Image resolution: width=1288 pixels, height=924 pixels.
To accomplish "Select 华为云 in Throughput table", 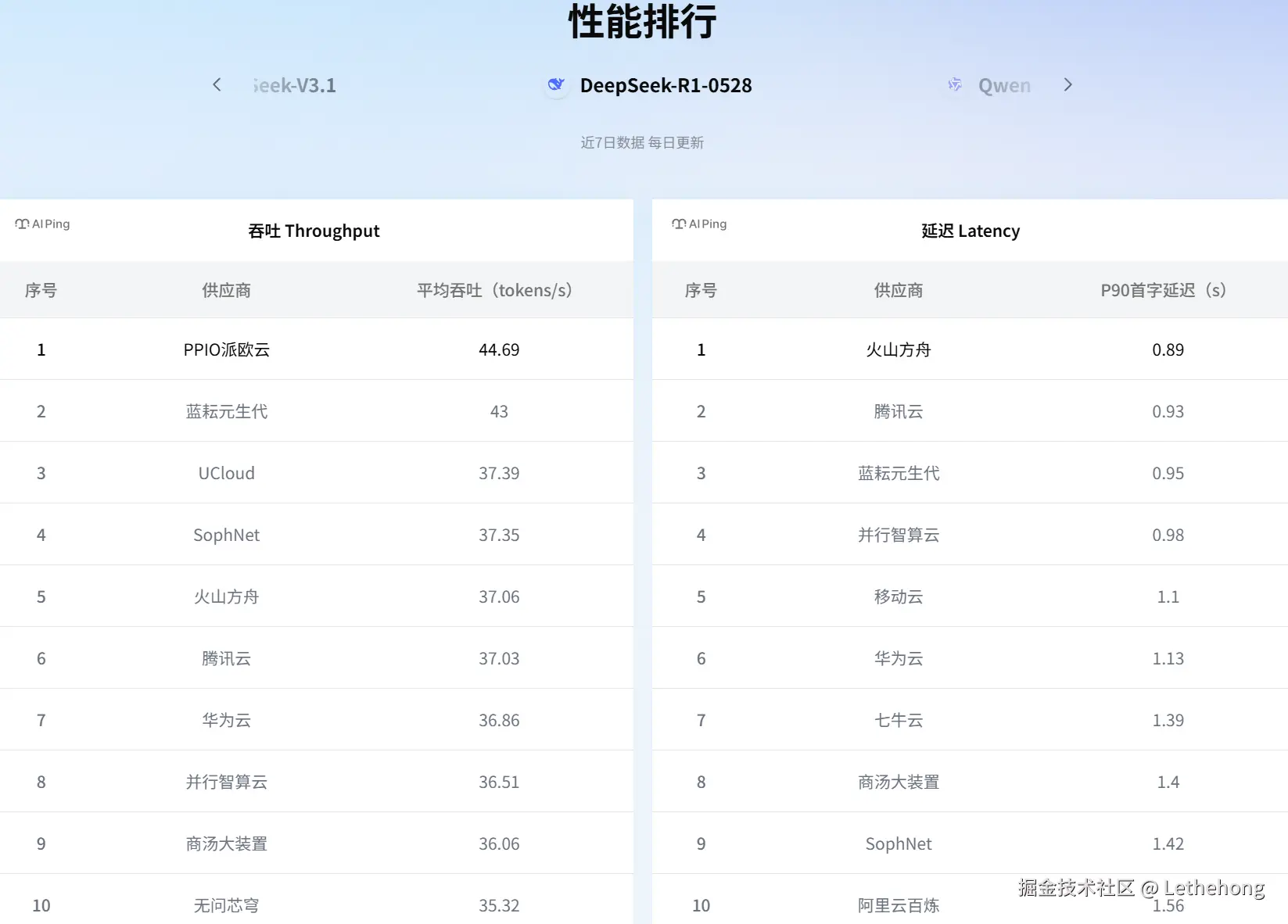I will pyautogui.click(x=226, y=720).
